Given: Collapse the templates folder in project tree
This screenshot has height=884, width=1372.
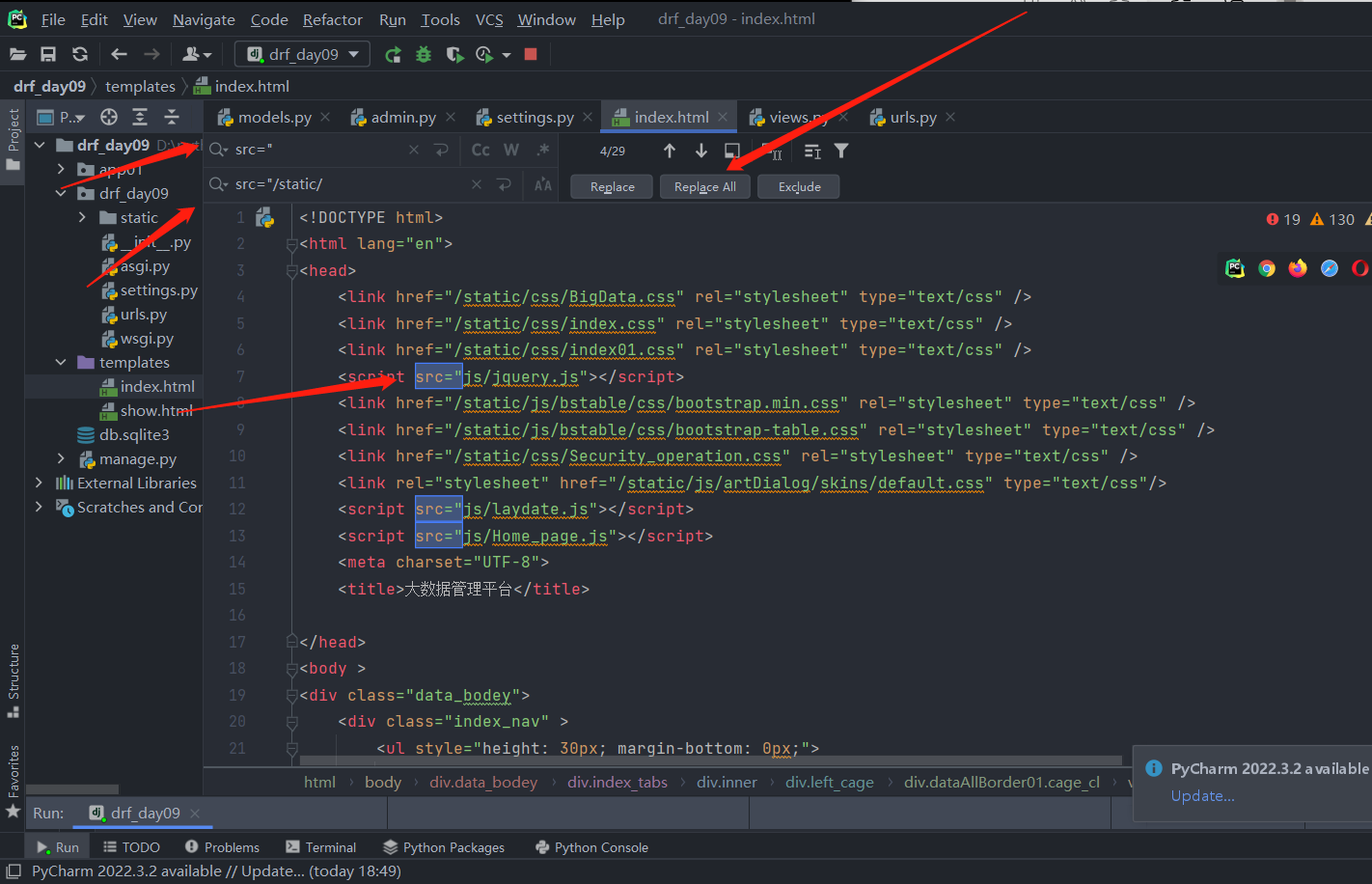Looking at the screenshot, I should click(x=61, y=362).
